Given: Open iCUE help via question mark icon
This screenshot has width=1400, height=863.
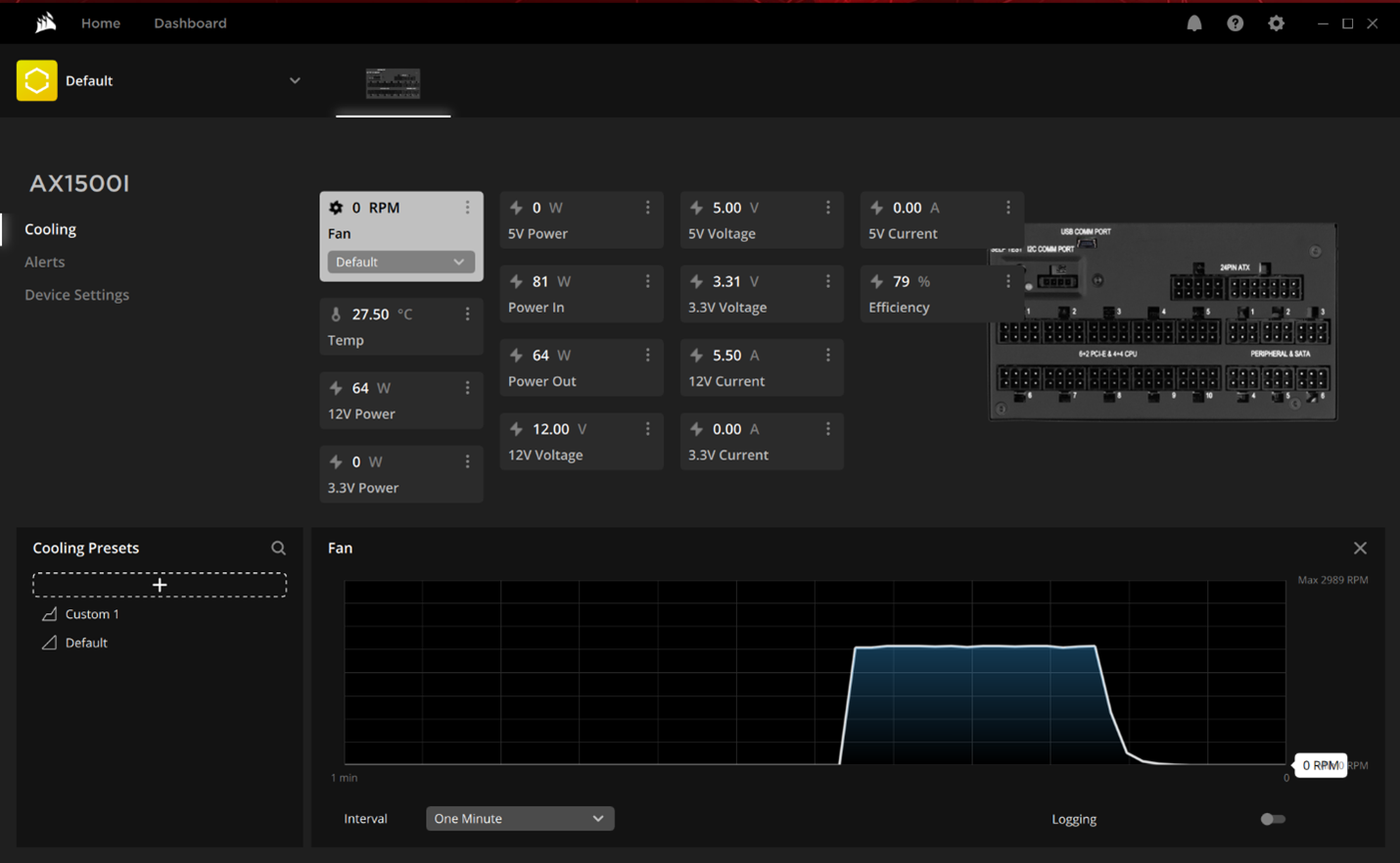Looking at the screenshot, I should click(x=1235, y=23).
